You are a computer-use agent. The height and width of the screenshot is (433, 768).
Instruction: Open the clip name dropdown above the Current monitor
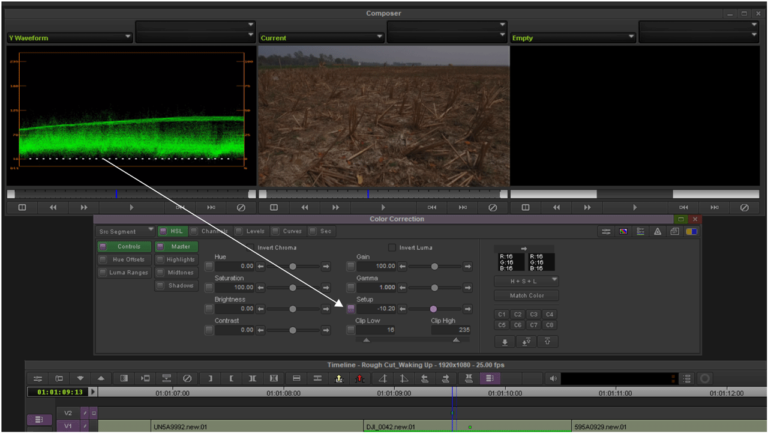point(447,24)
